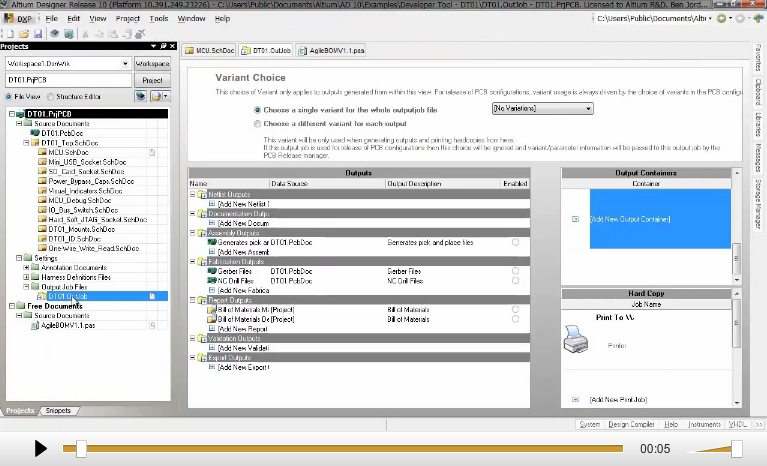Viewport: 767px width, 466px height.
Task: Select DT01.PcbDoc in the project tree
Action: [x=62, y=133]
